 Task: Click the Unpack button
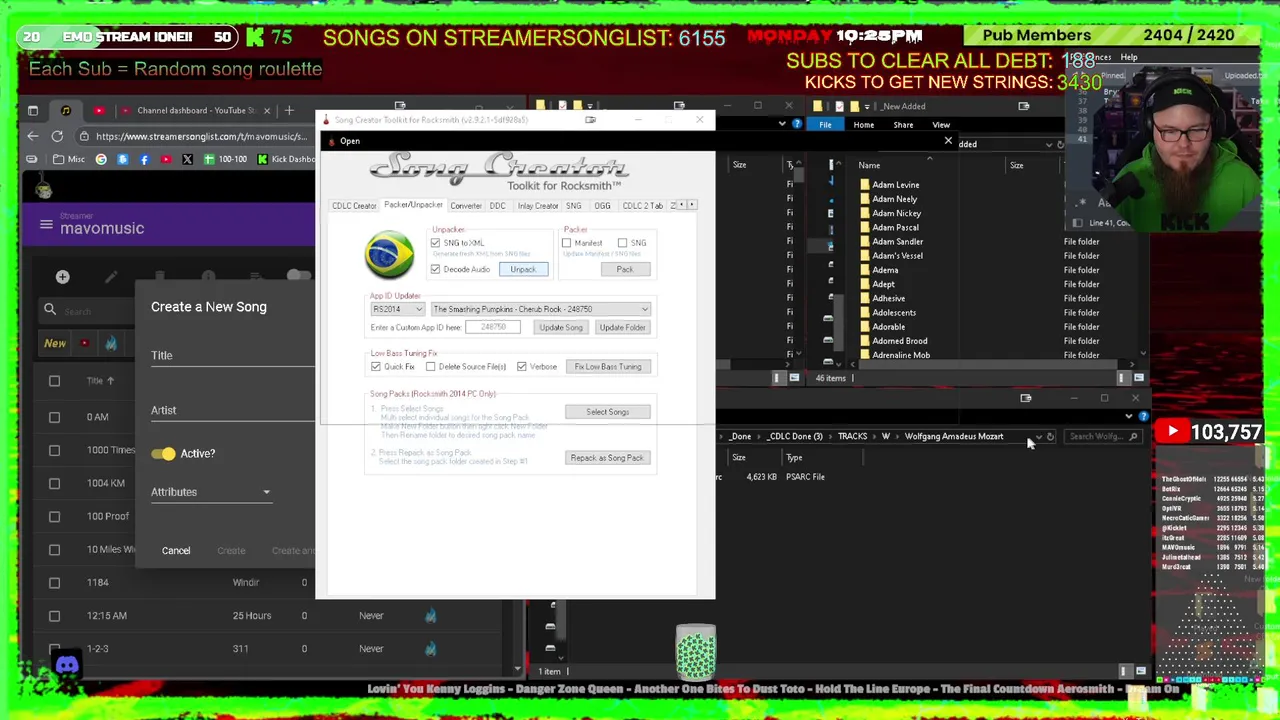pyautogui.click(x=523, y=270)
